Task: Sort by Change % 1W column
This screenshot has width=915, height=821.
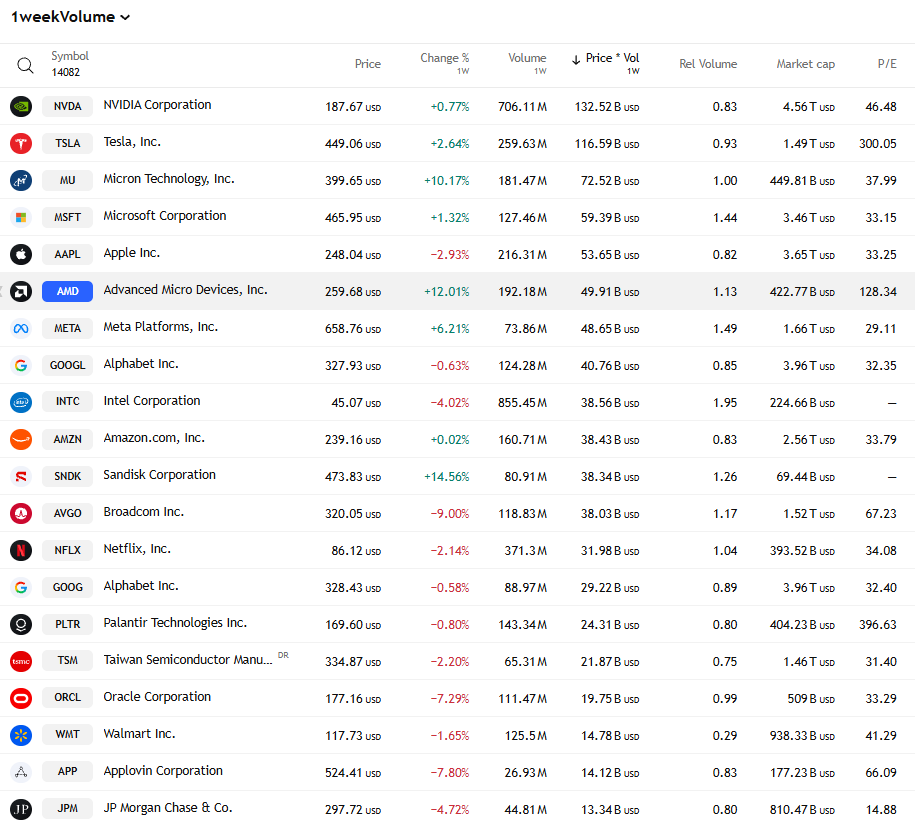Action: click(444, 63)
